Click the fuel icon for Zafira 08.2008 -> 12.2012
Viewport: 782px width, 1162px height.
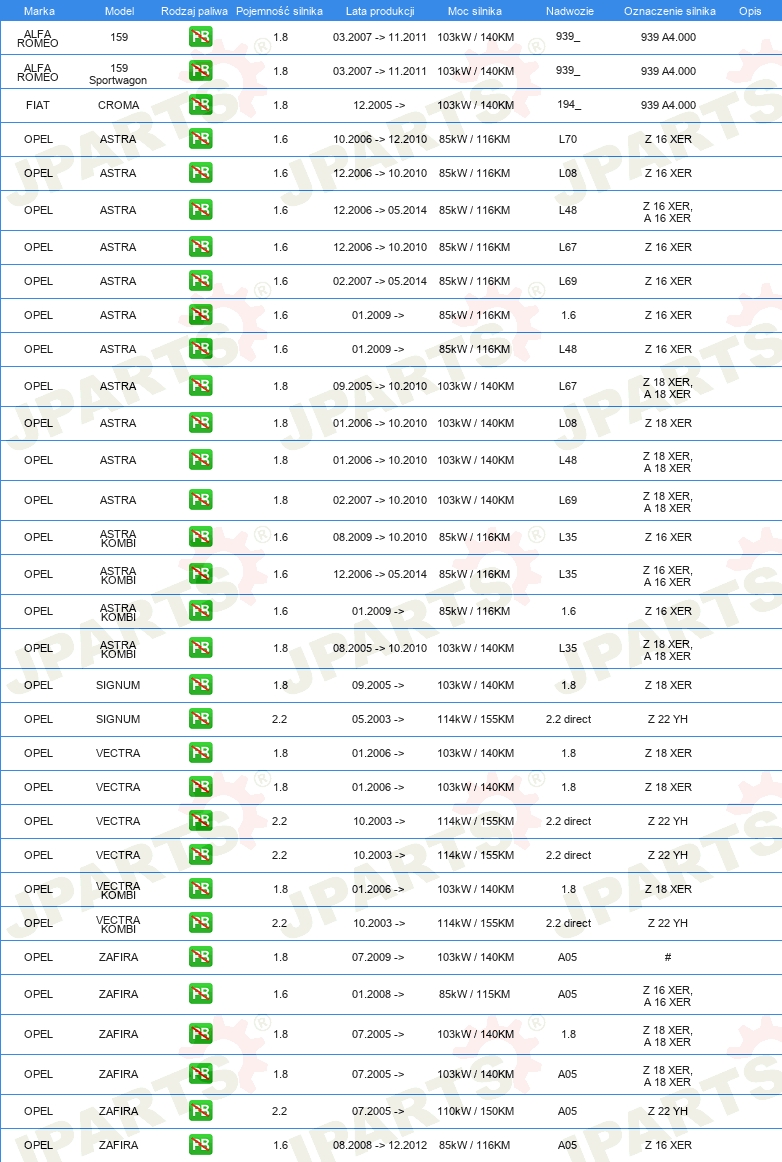pyautogui.click(x=200, y=1146)
